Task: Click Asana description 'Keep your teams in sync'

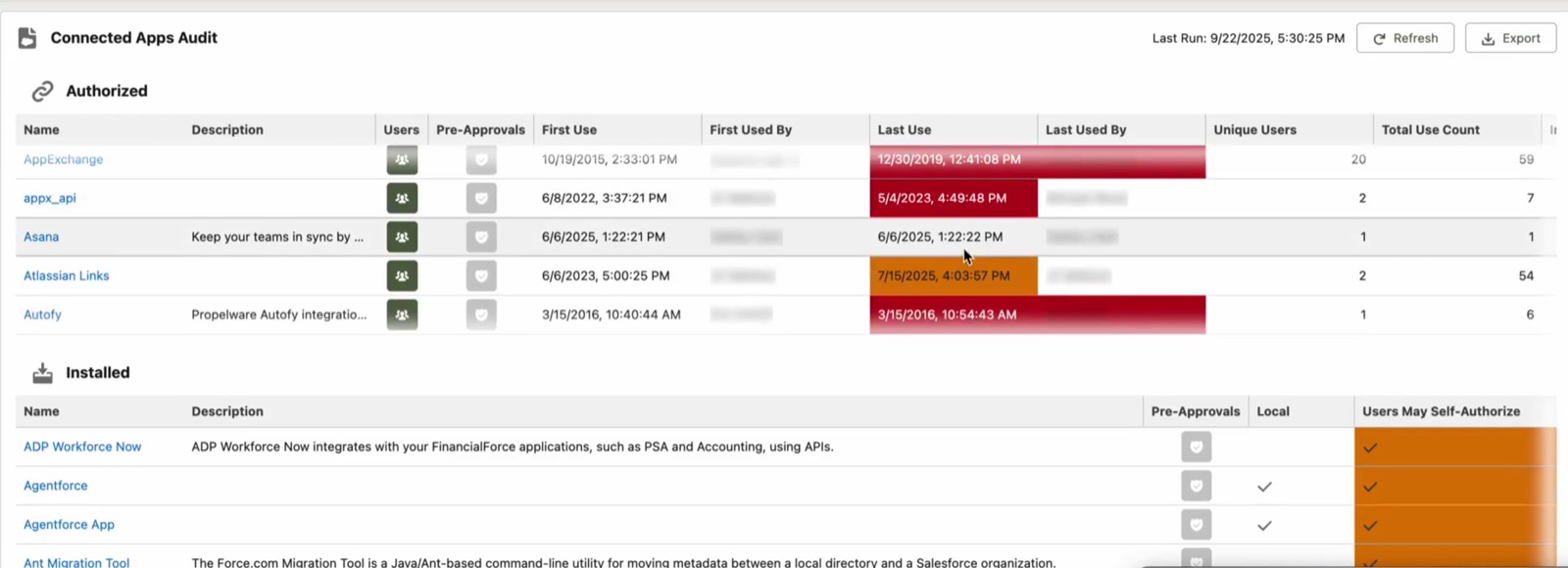Action: point(277,237)
